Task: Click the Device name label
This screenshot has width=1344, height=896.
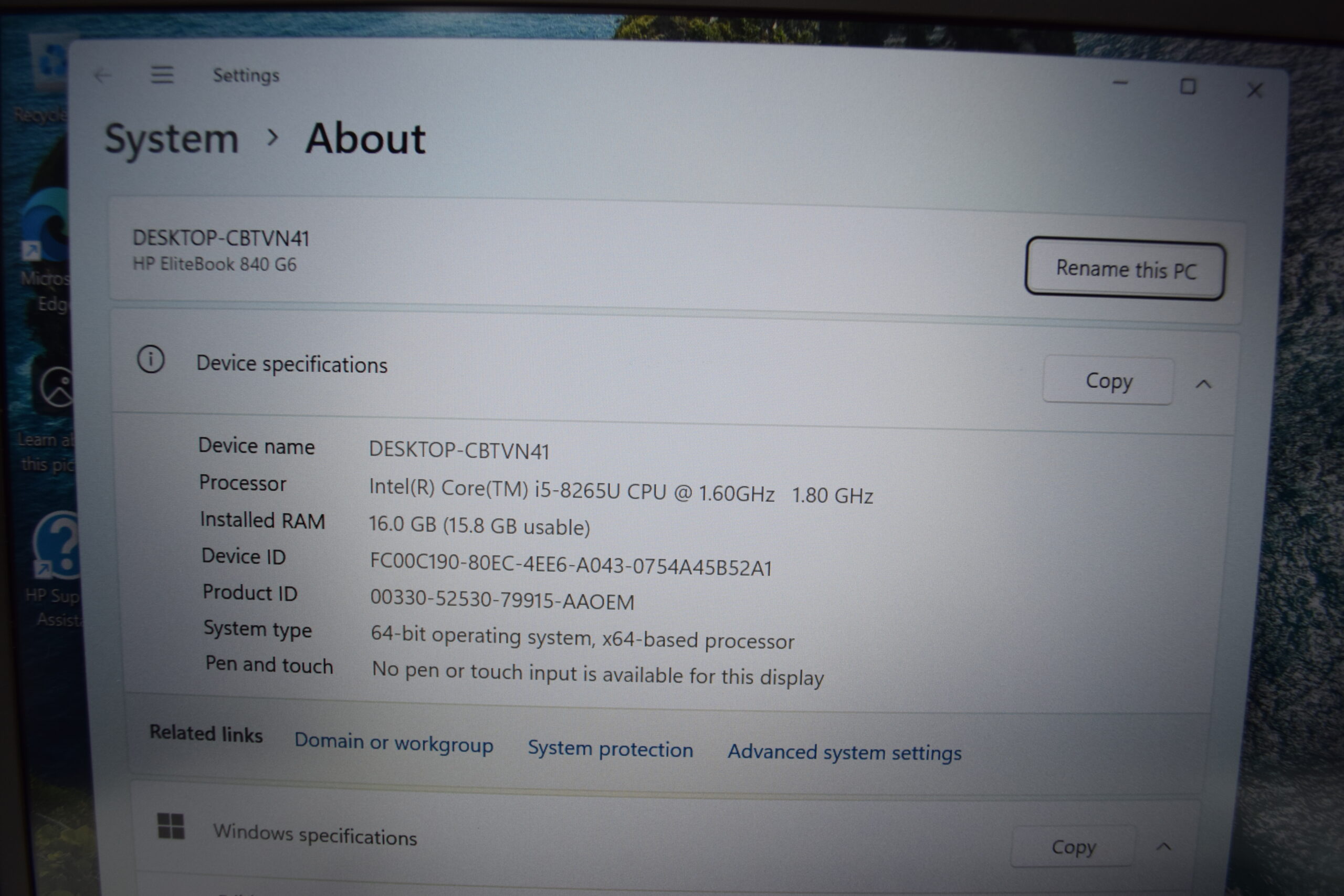Action: click(256, 446)
